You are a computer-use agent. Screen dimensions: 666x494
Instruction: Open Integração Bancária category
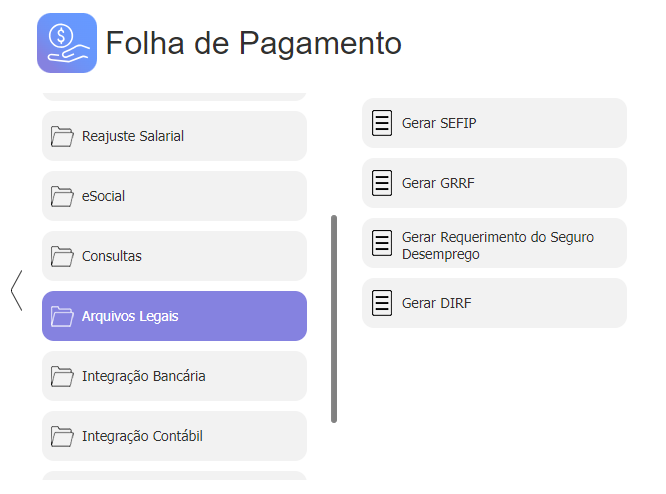pyautogui.click(x=174, y=376)
